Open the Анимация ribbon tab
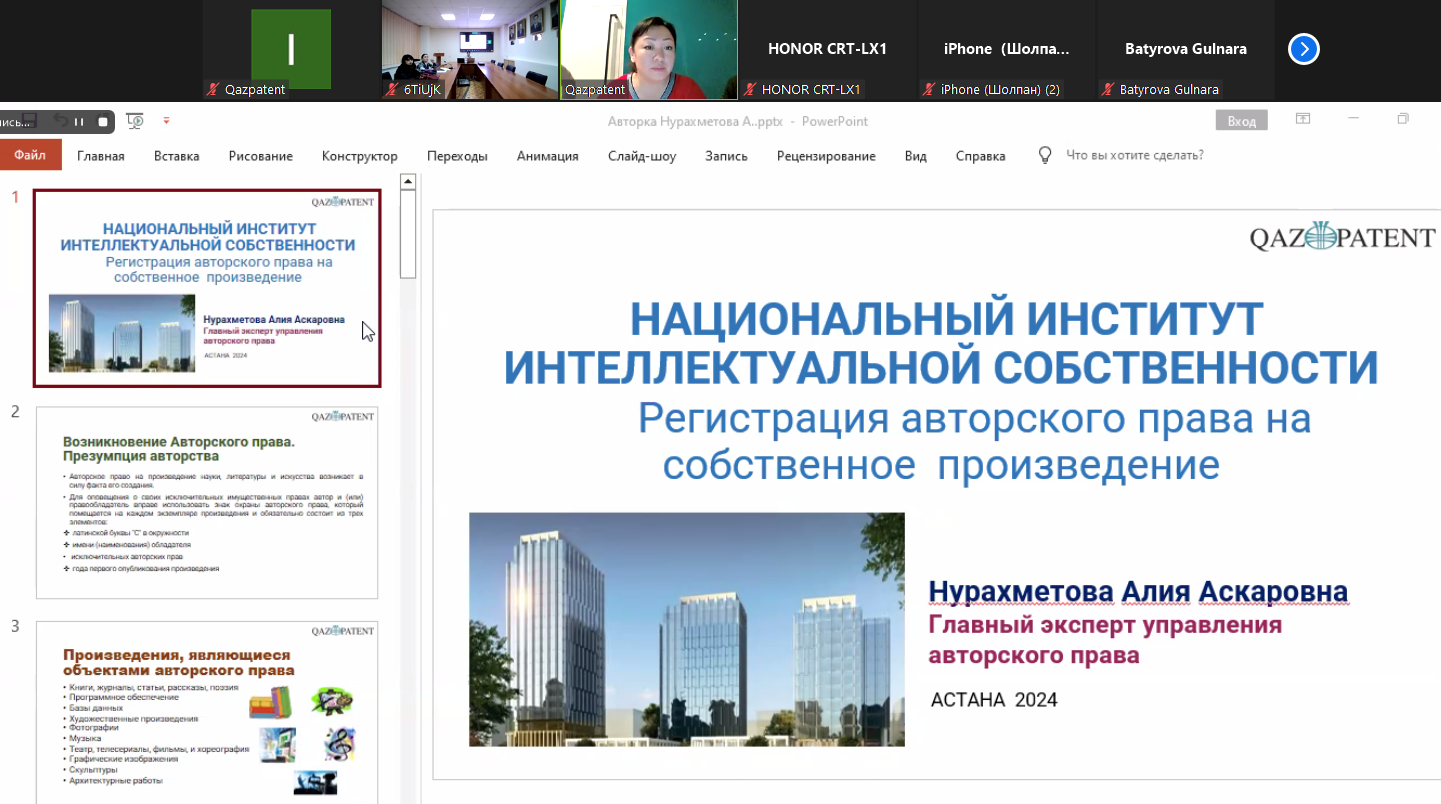The width and height of the screenshot is (1441, 804). (547, 156)
